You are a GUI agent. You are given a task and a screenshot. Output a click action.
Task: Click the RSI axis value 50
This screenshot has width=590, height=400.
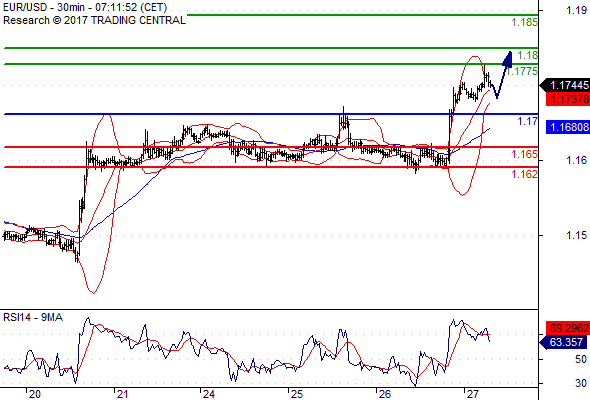click(x=581, y=359)
